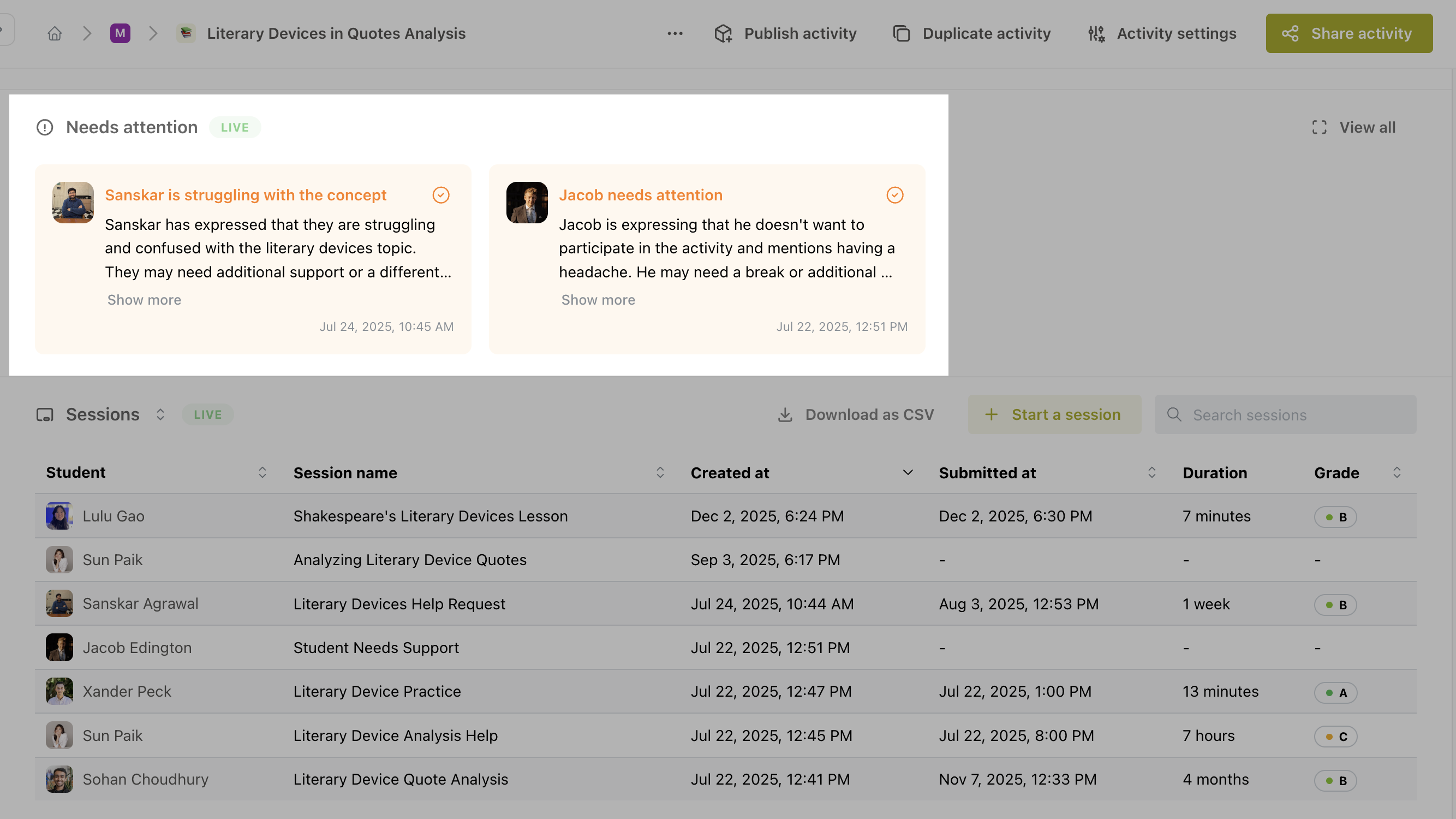This screenshot has width=1456, height=819.
Task: Open Shakespeare's Literary Devices Lesson session
Action: click(430, 516)
